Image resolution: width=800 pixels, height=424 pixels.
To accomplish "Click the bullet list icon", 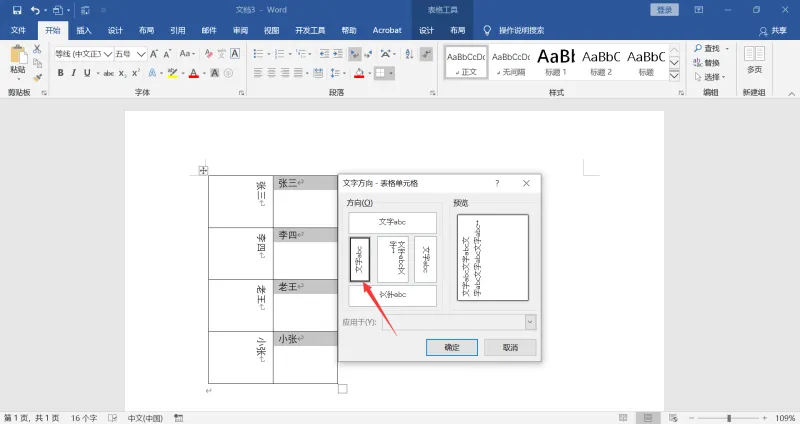I will [258, 54].
